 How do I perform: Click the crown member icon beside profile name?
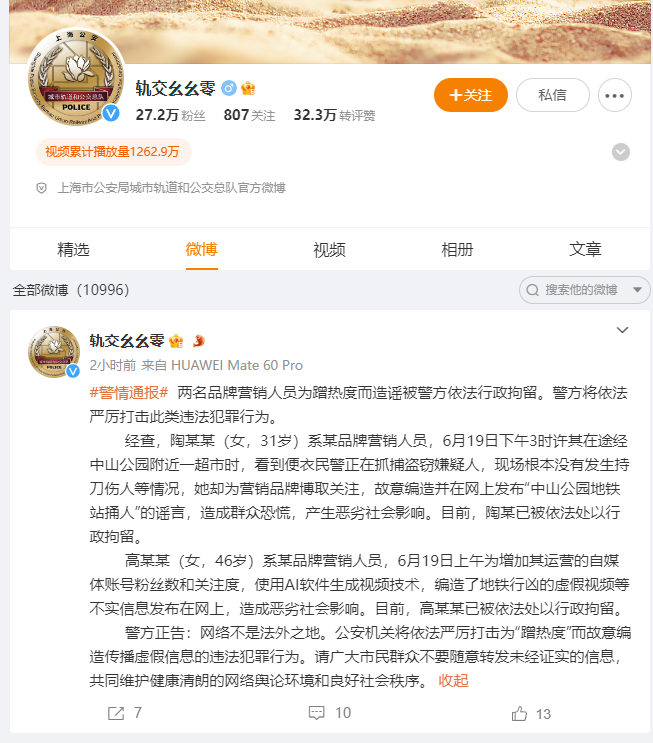(x=248, y=88)
